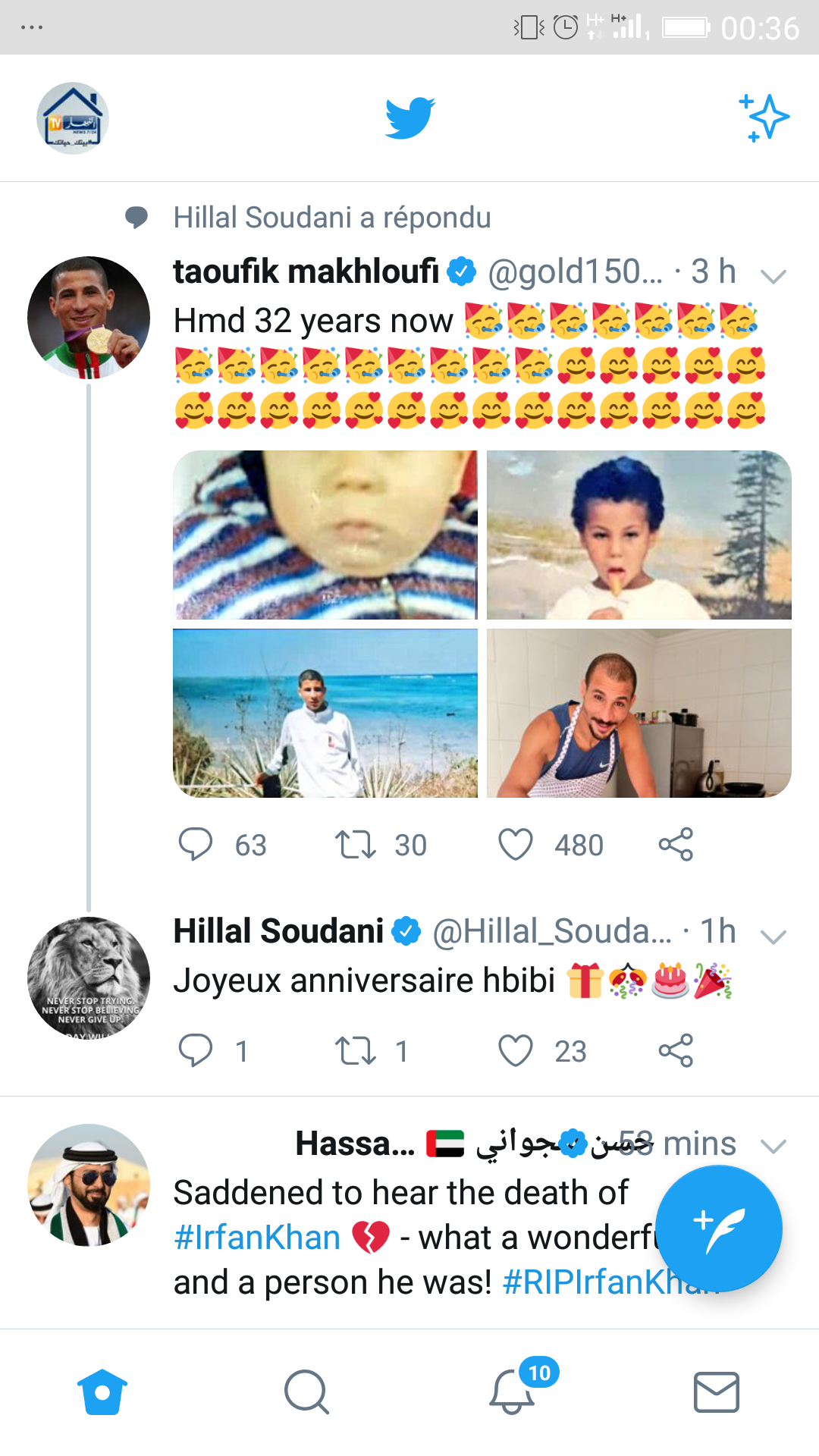Open the Search tab
The width and height of the screenshot is (819, 1456).
306,1392
